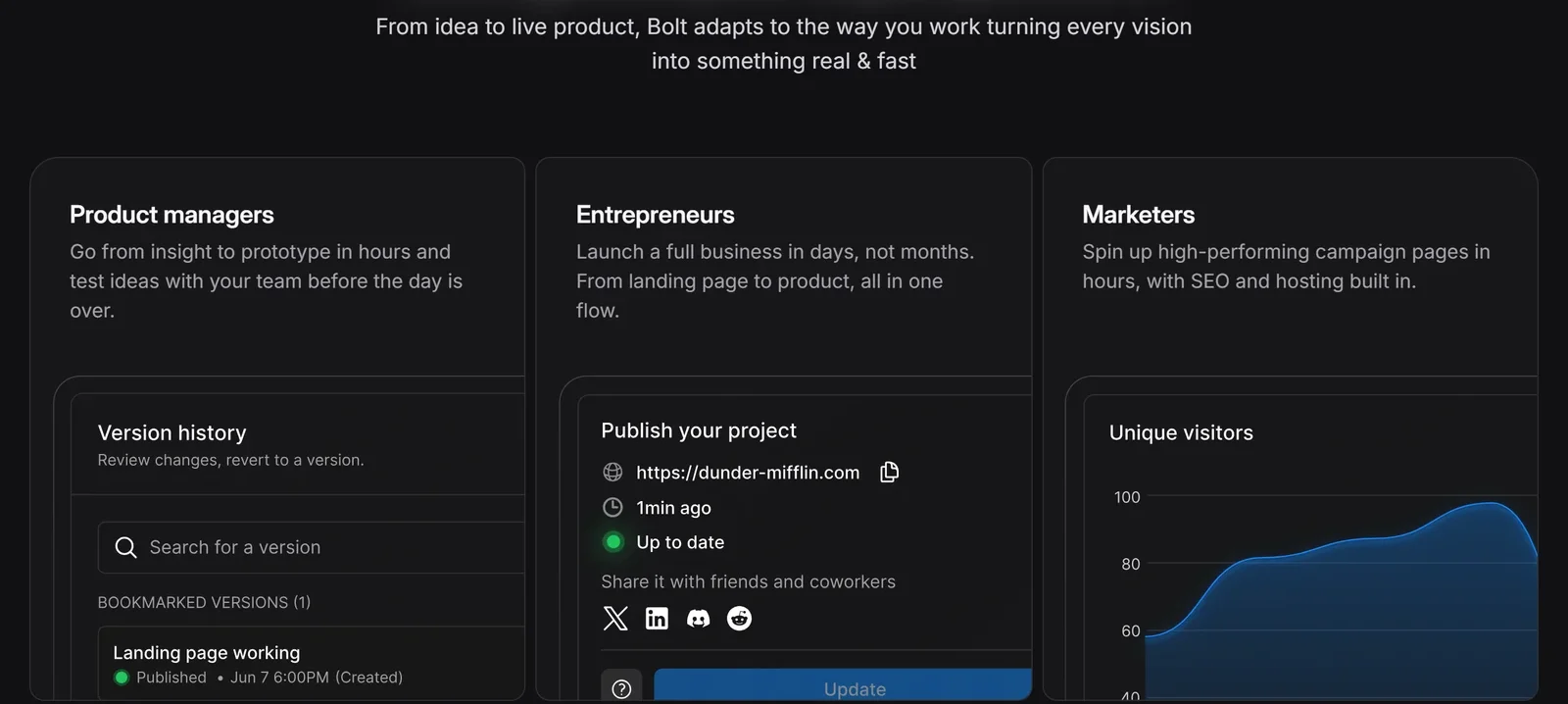Image resolution: width=1568 pixels, height=704 pixels.
Task: Click the Jun 7 6:00PM (Created) text
Action: [317, 678]
